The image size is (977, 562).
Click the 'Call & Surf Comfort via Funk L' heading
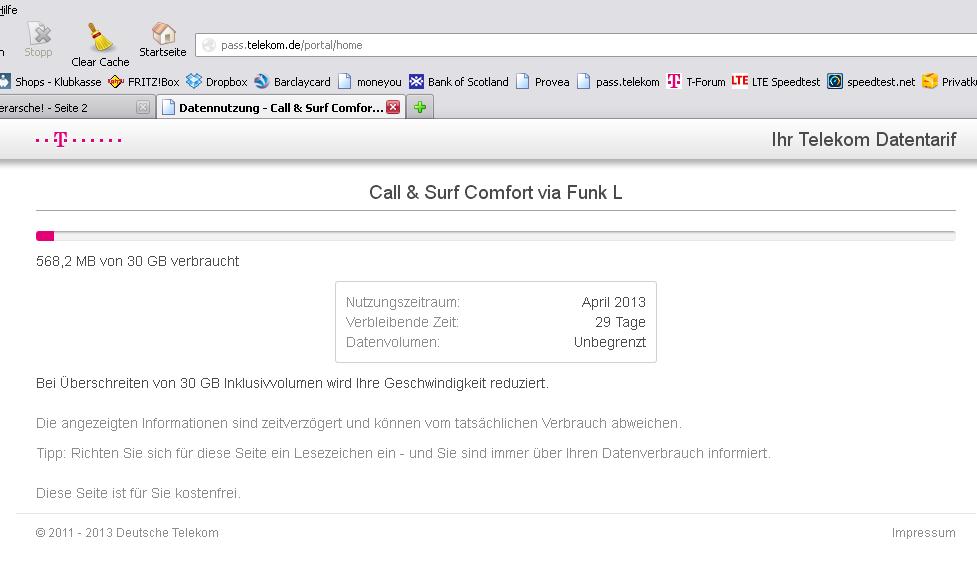495,193
